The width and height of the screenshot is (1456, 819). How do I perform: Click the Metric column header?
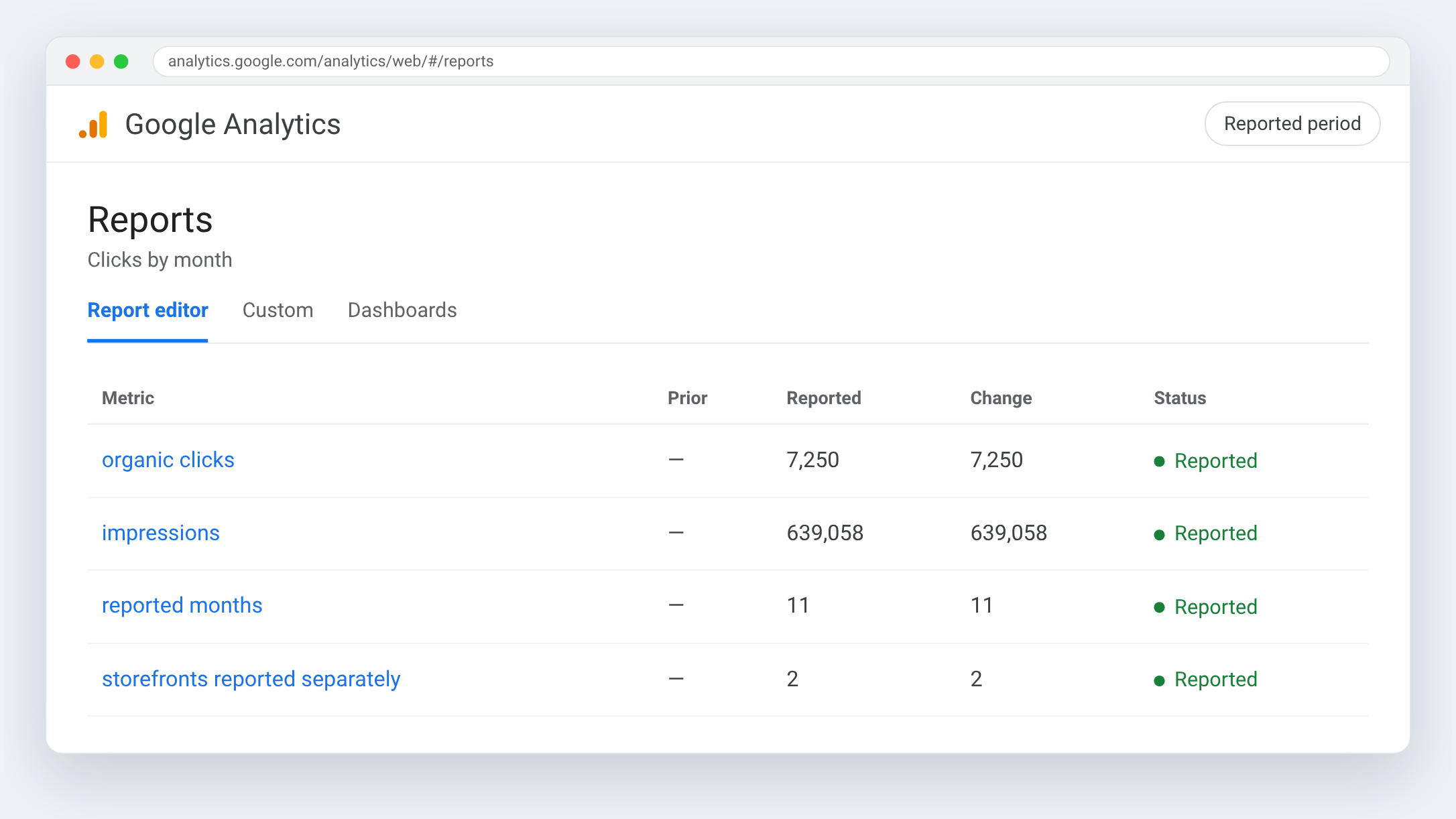tap(128, 398)
